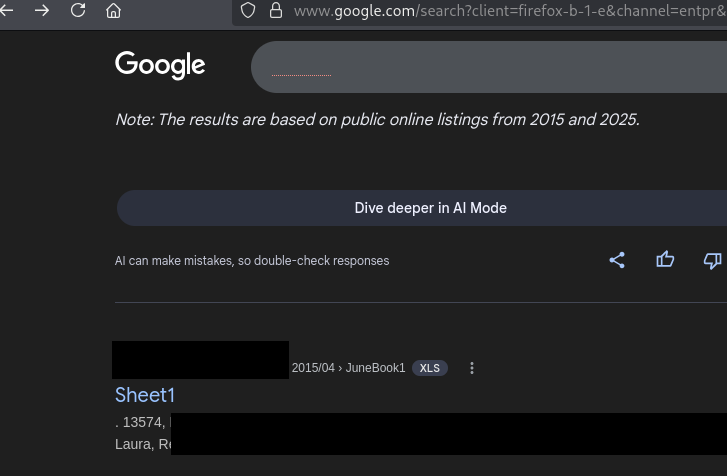Select the Laura snippet line
This screenshot has height=476, width=727.
[x=143, y=444]
